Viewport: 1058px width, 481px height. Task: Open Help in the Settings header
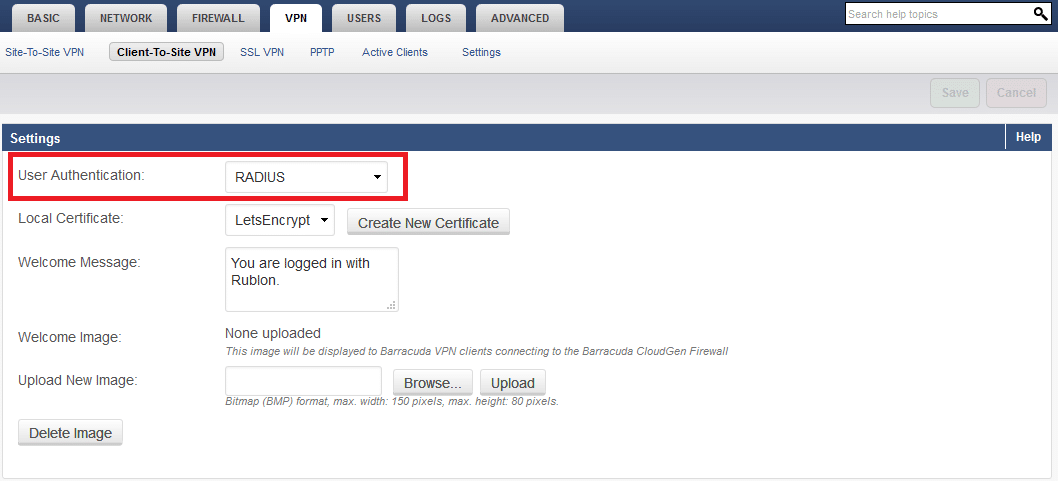click(x=1028, y=137)
